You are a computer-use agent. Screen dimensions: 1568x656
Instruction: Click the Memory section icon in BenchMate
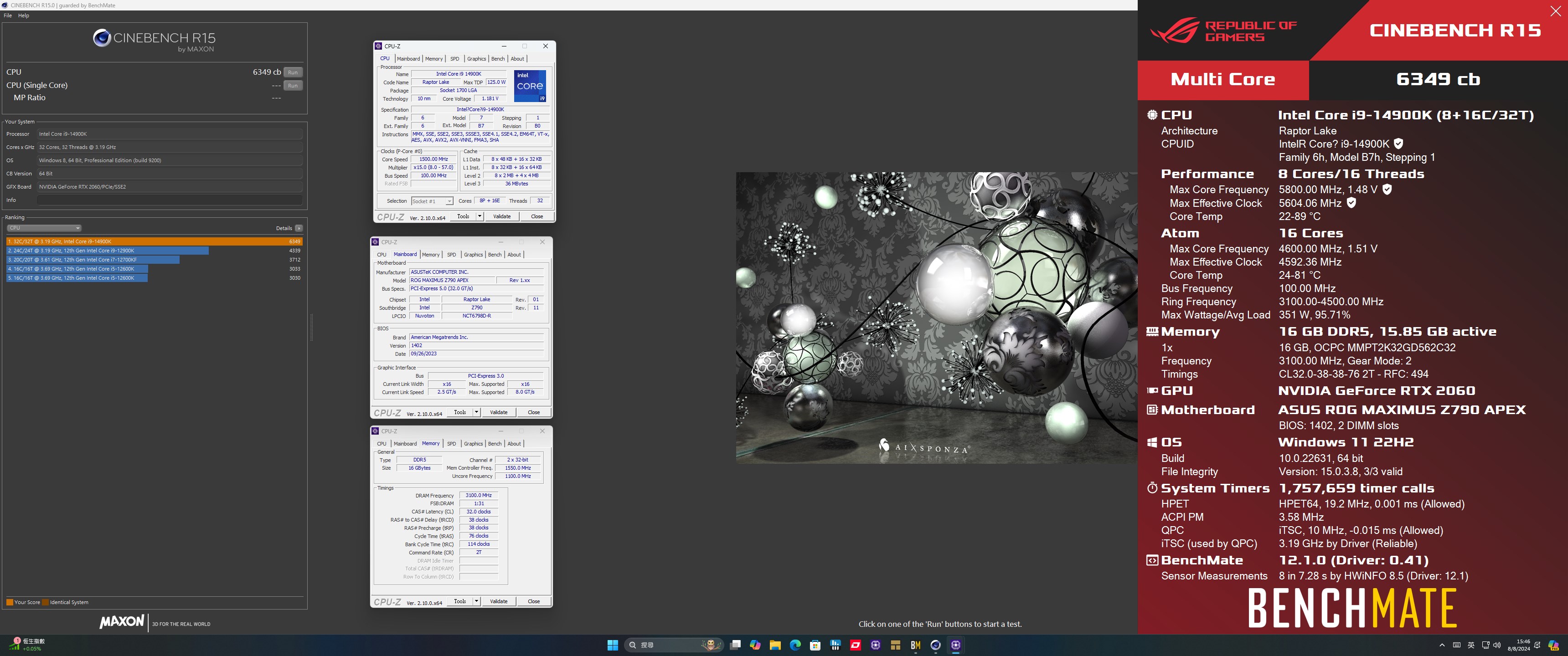click(x=1152, y=331)
